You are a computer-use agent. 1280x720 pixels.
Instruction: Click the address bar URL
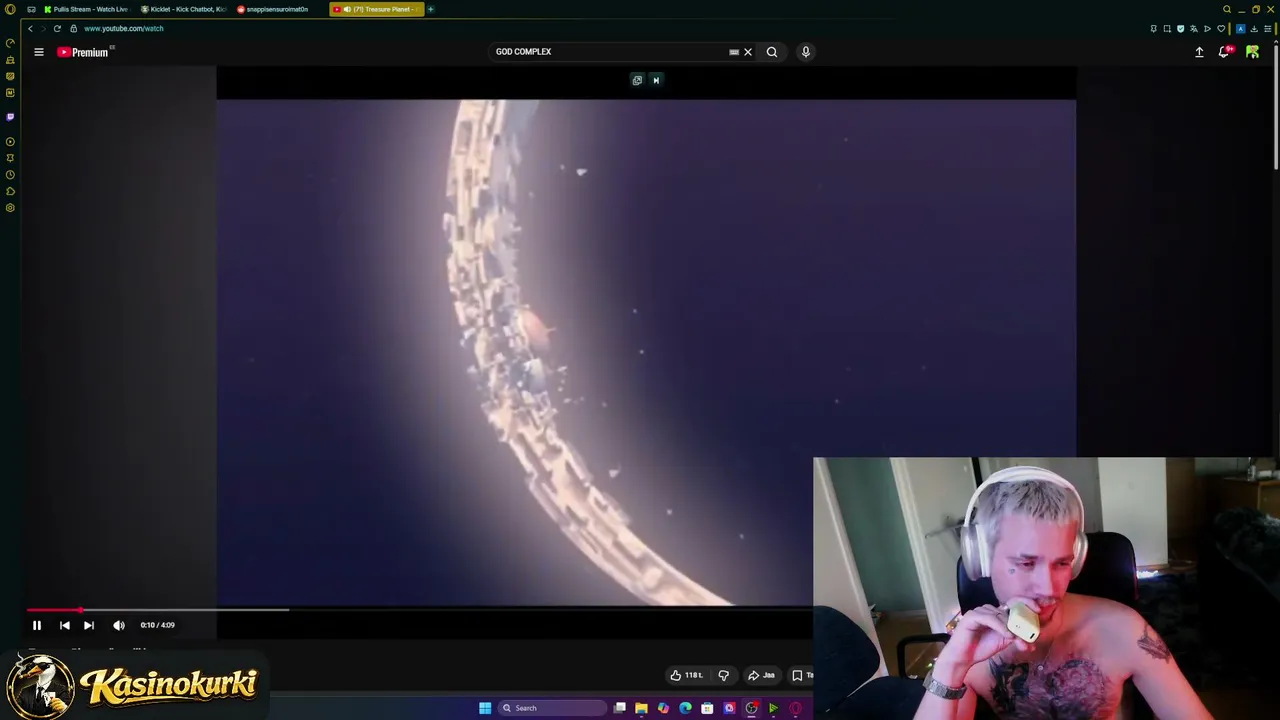[124, 29]
